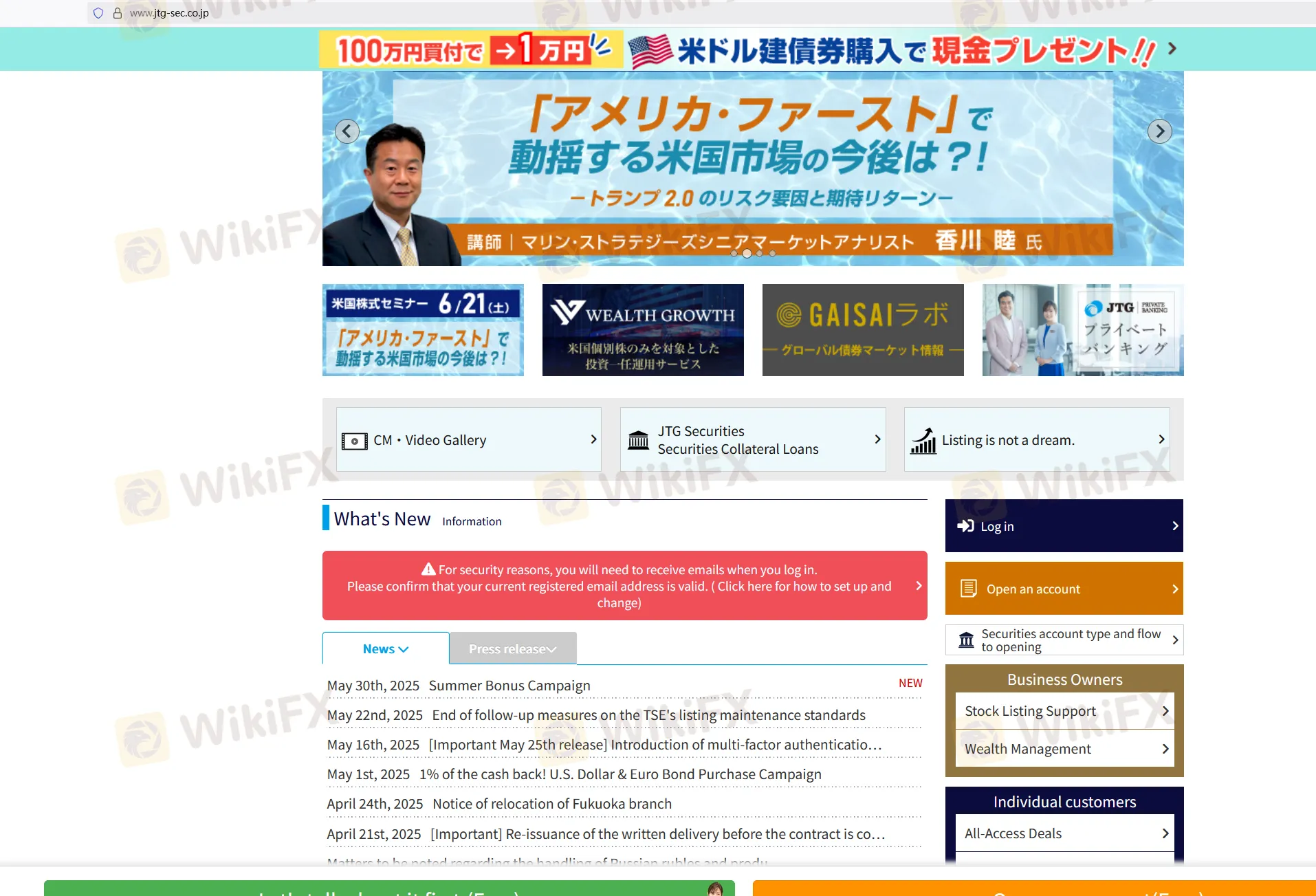Image resolution: width=1316 pixels, height=896 pixels.
Task: Click the shield icon in address bar
Action: pos(98,13)
